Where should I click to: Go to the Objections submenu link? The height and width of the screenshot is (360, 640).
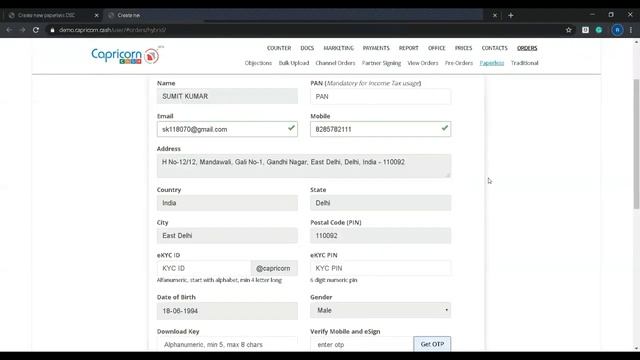258,63
